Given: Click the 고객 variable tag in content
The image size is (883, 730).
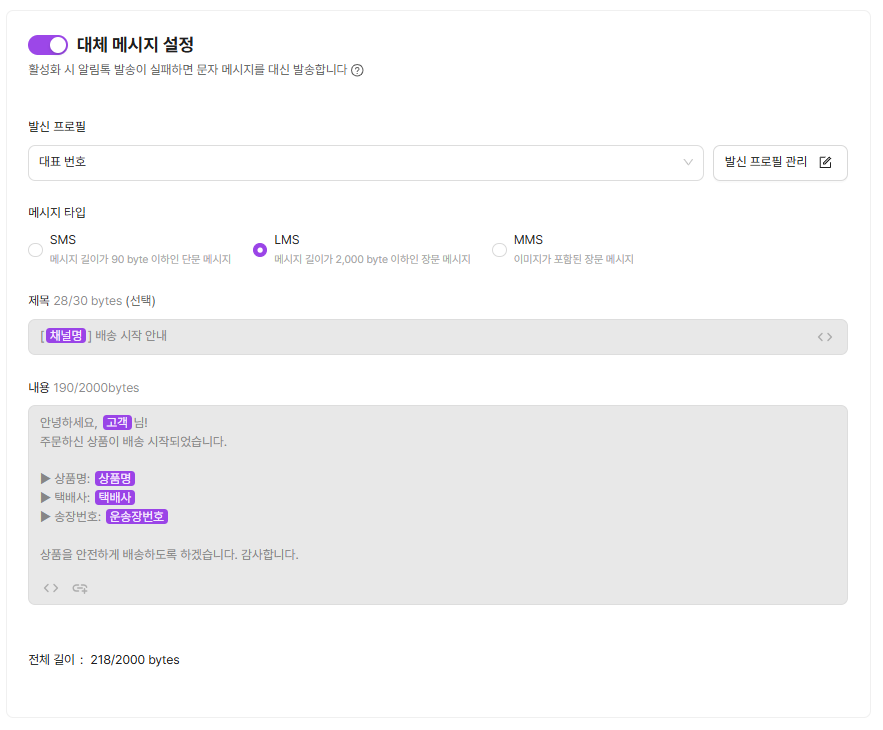Looking at the screenshot, I should 117,423.
